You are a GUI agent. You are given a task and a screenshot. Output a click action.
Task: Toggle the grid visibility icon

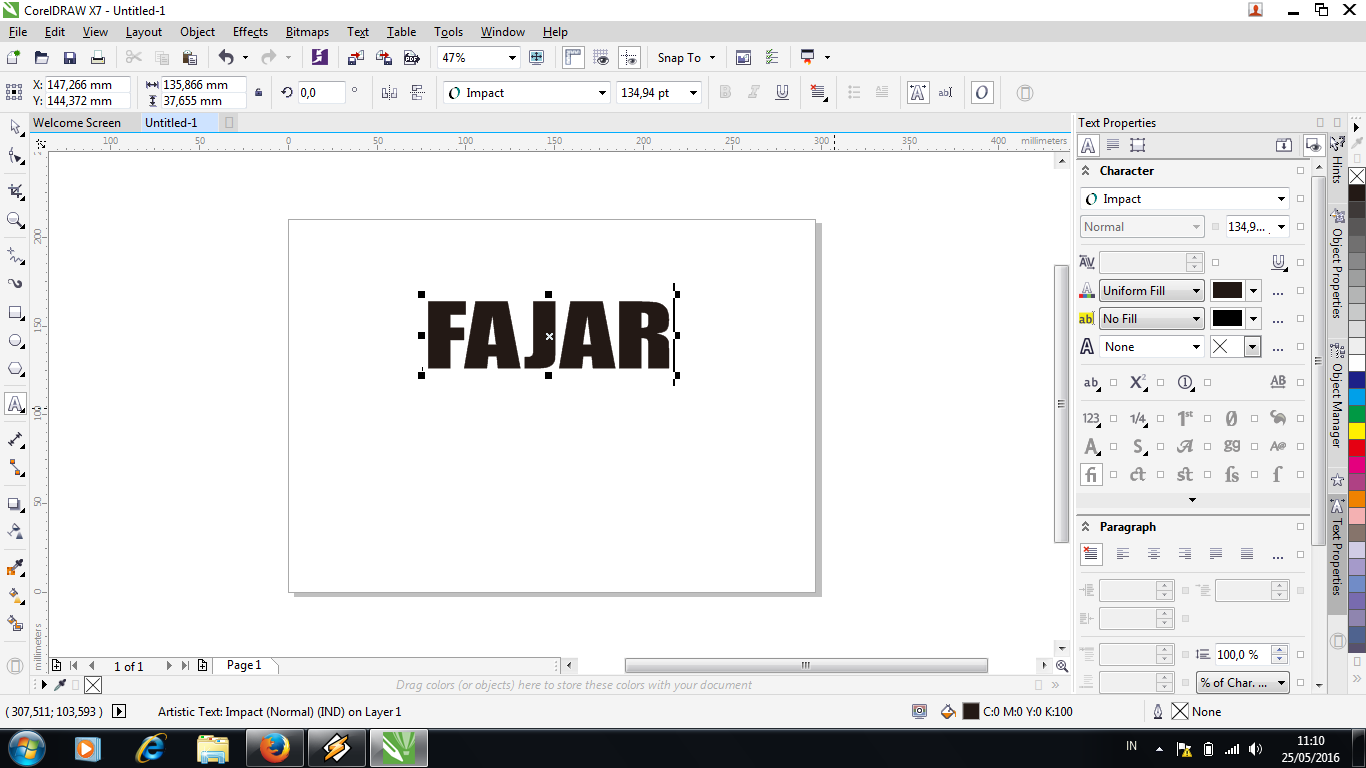point(600,57)
